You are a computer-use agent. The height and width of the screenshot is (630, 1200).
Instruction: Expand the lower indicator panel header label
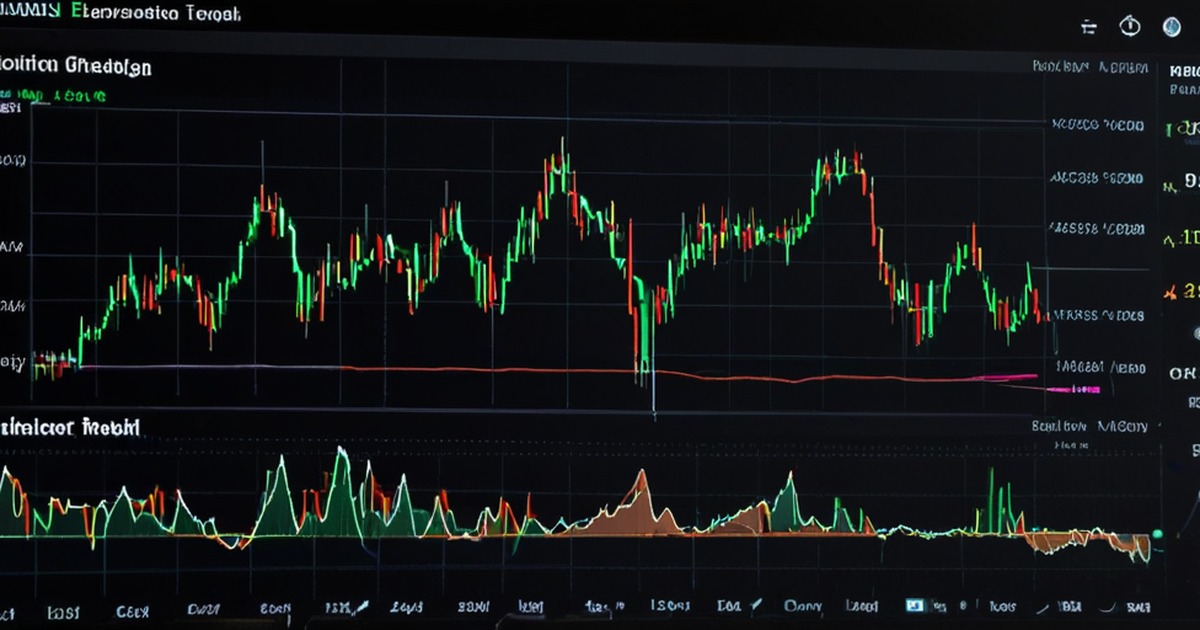(x=70, y=428)
